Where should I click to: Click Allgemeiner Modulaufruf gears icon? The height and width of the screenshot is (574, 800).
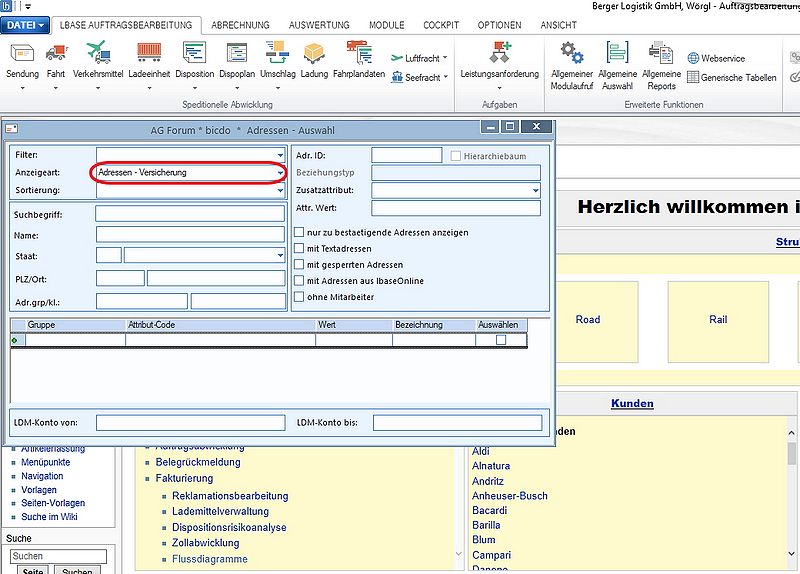[571, 53]
